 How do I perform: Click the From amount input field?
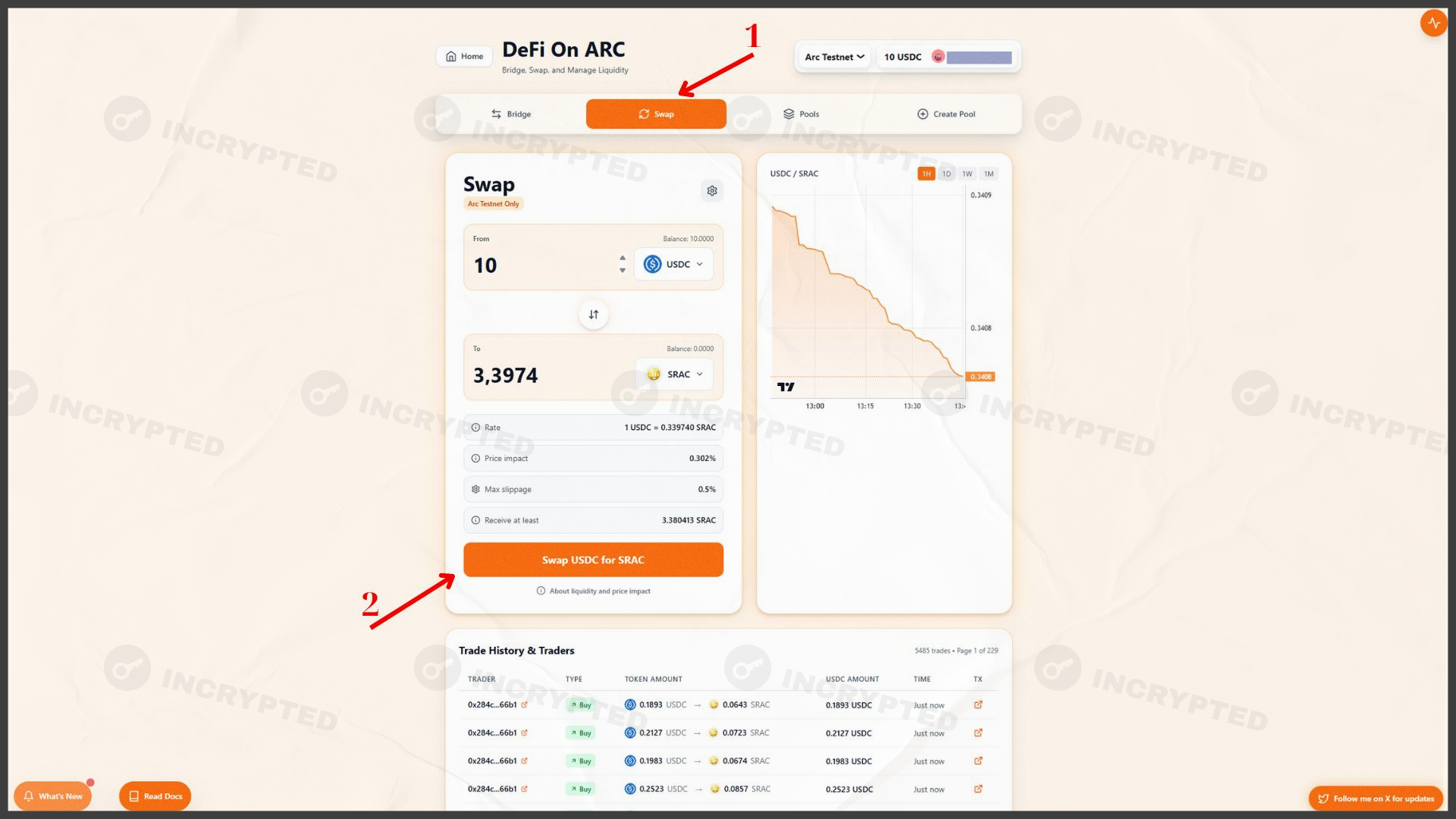(538, 265)
